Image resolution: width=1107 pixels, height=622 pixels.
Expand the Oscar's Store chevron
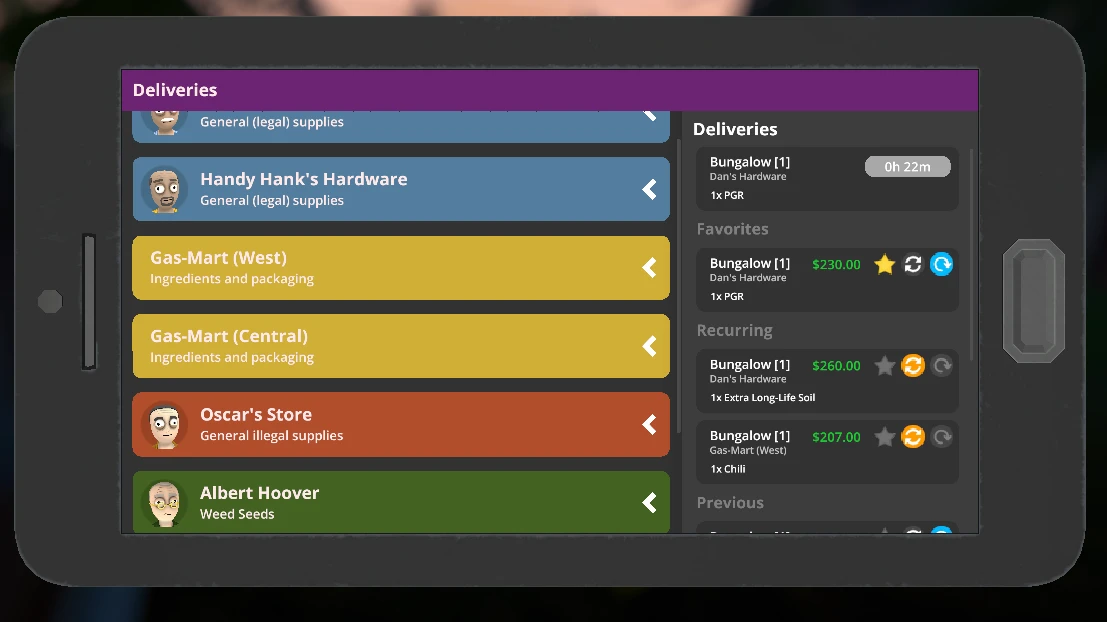(x=650, y=424)
